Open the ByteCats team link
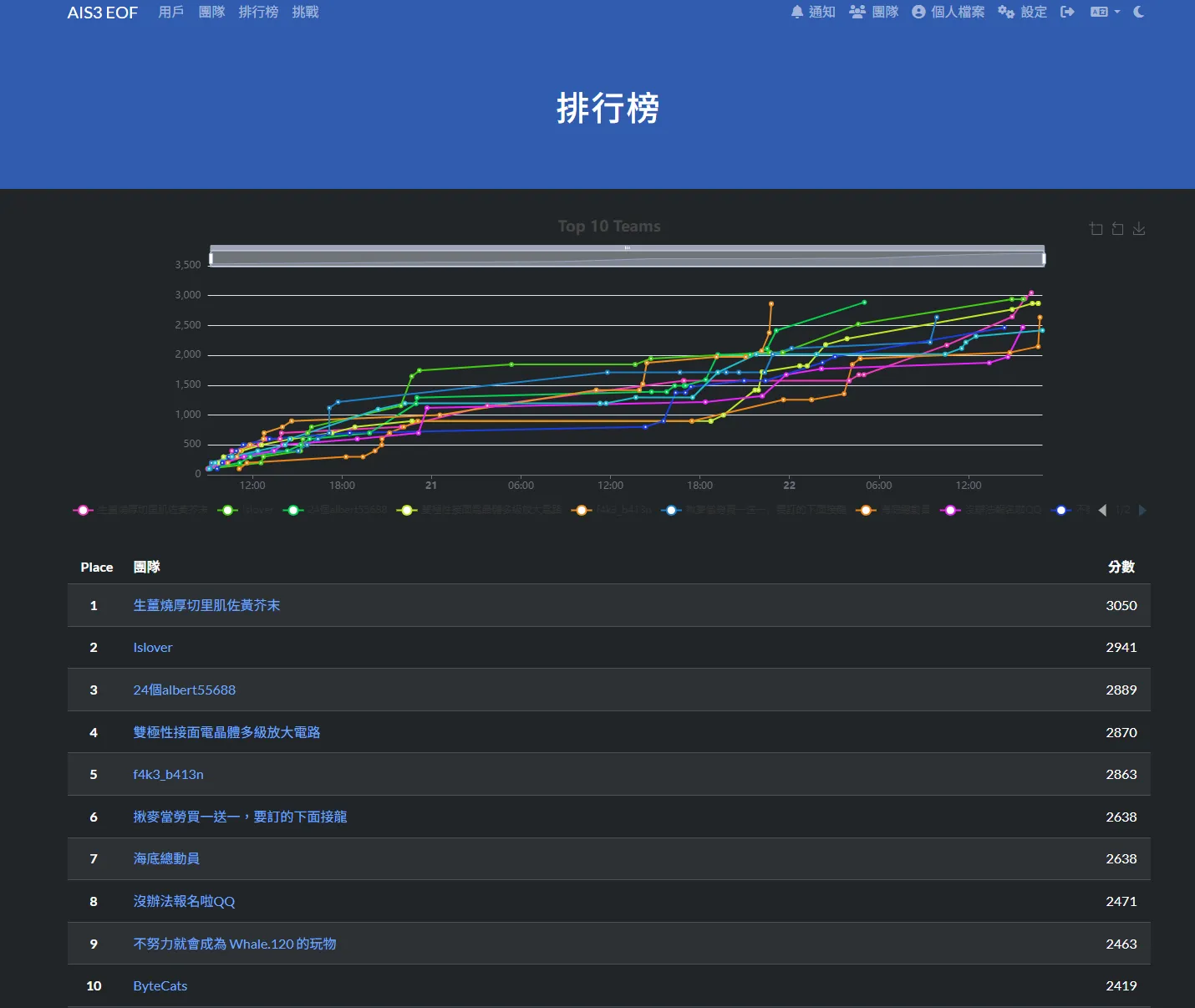Image resolution: width=1195 pixels, height=1008 pixels. 160,985
